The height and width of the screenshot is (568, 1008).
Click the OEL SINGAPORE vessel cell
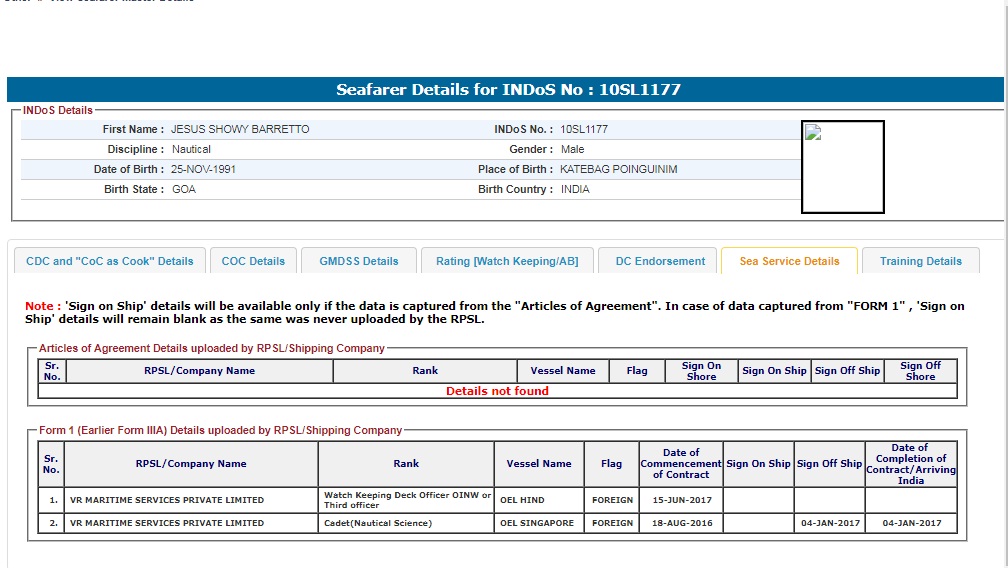click(539, 523)
